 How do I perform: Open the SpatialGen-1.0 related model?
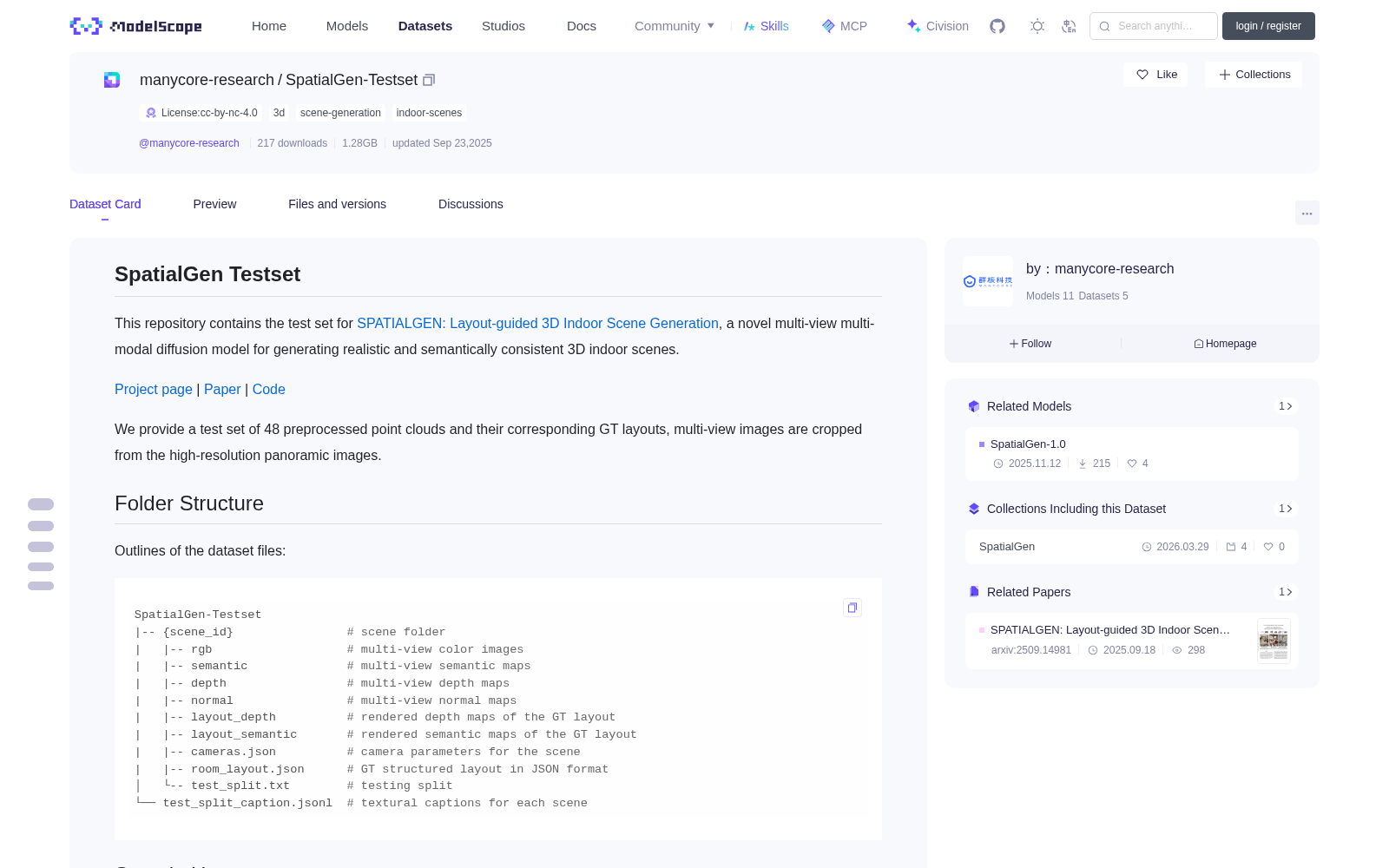[1132, 453]
